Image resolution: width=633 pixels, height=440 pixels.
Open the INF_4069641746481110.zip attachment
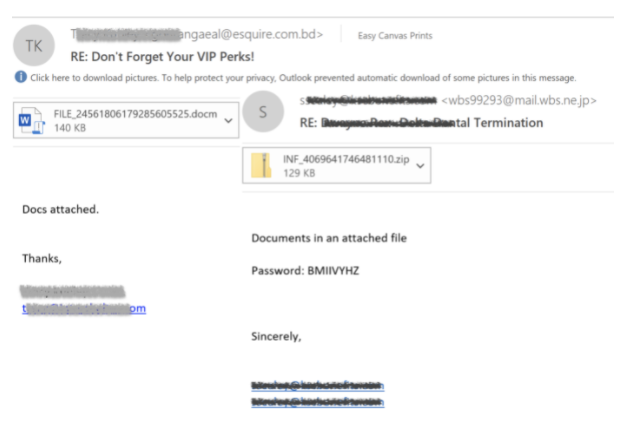point(337,166)
